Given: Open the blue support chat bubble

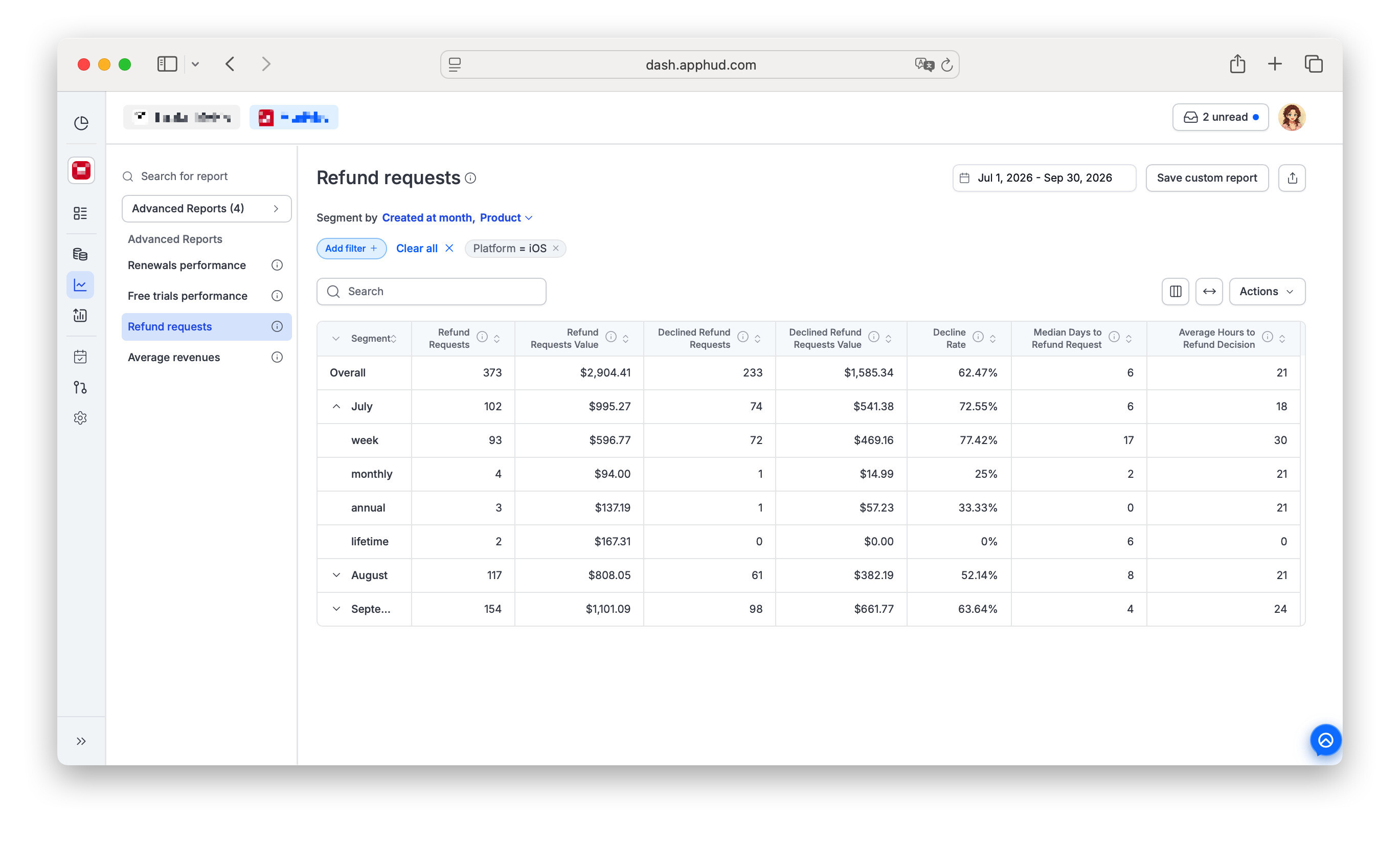Looking at the screenshot, I should 1326,740.
